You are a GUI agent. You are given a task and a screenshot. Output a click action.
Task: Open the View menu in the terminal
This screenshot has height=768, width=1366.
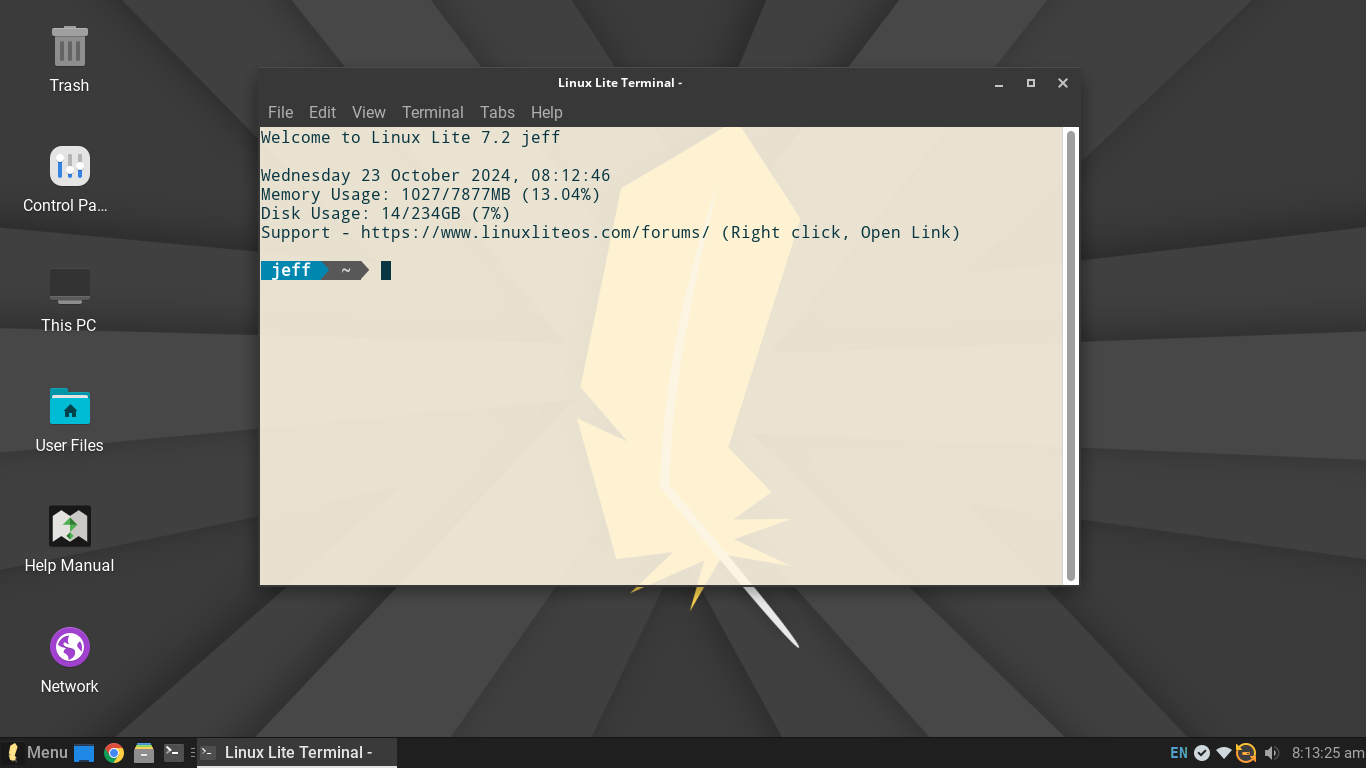pyautogui.click(x=368, y=112)
